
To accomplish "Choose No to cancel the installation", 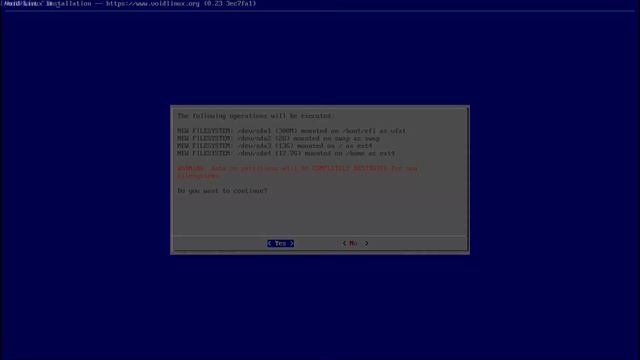I will click(x=355, y=243).
